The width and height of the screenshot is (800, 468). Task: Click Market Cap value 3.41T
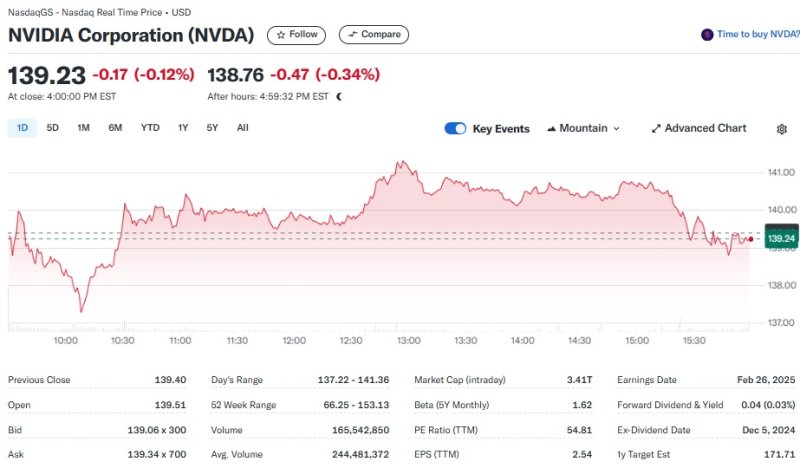pos(580,380)
